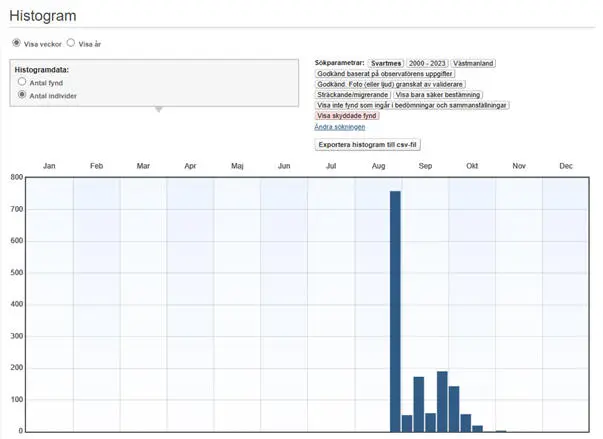Click the '2000 - 2023' year range tag
The width and height of the screenshot is (603, 439).
pyautogui.click(x=426, y=63)
